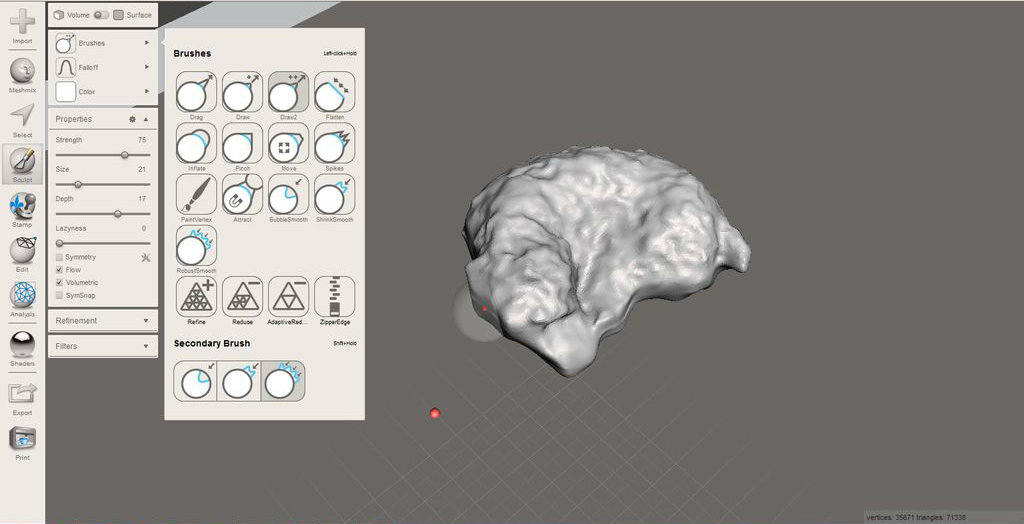The height and width of the screenshot is (524, 1024).
Task: Select the Move brush
Action: [288, 143]
